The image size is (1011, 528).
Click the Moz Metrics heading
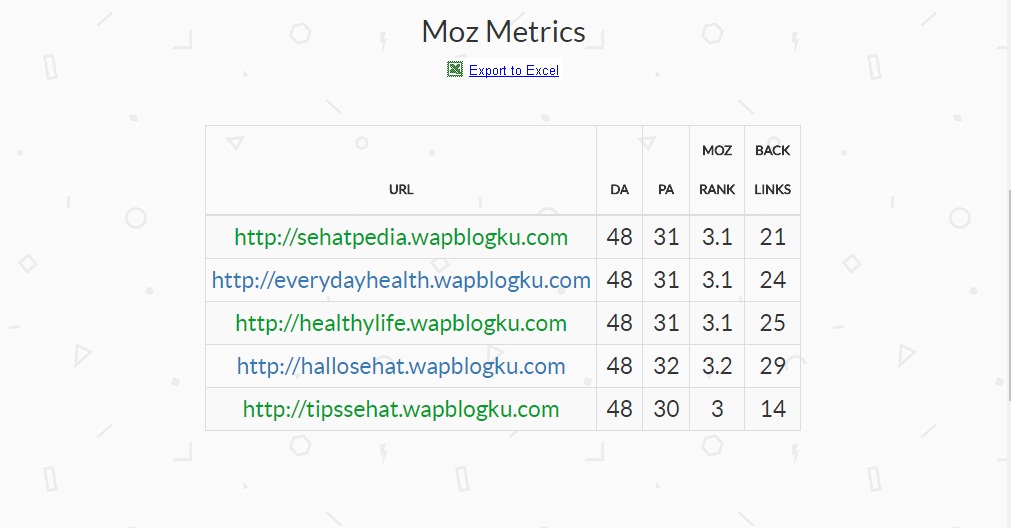pos(503,31)
